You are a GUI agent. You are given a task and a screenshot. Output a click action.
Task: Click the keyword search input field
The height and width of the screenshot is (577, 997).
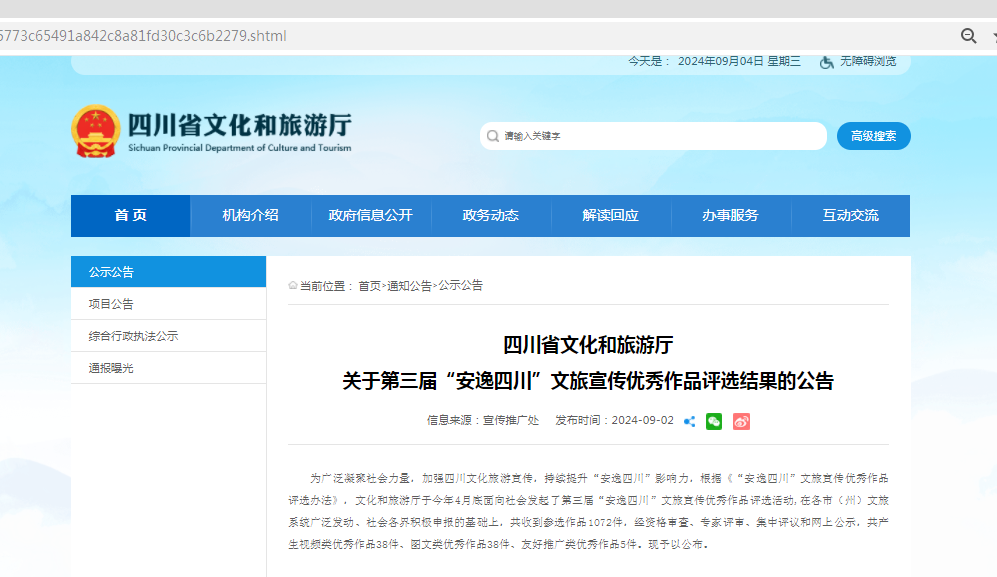[x=660, y=136]
